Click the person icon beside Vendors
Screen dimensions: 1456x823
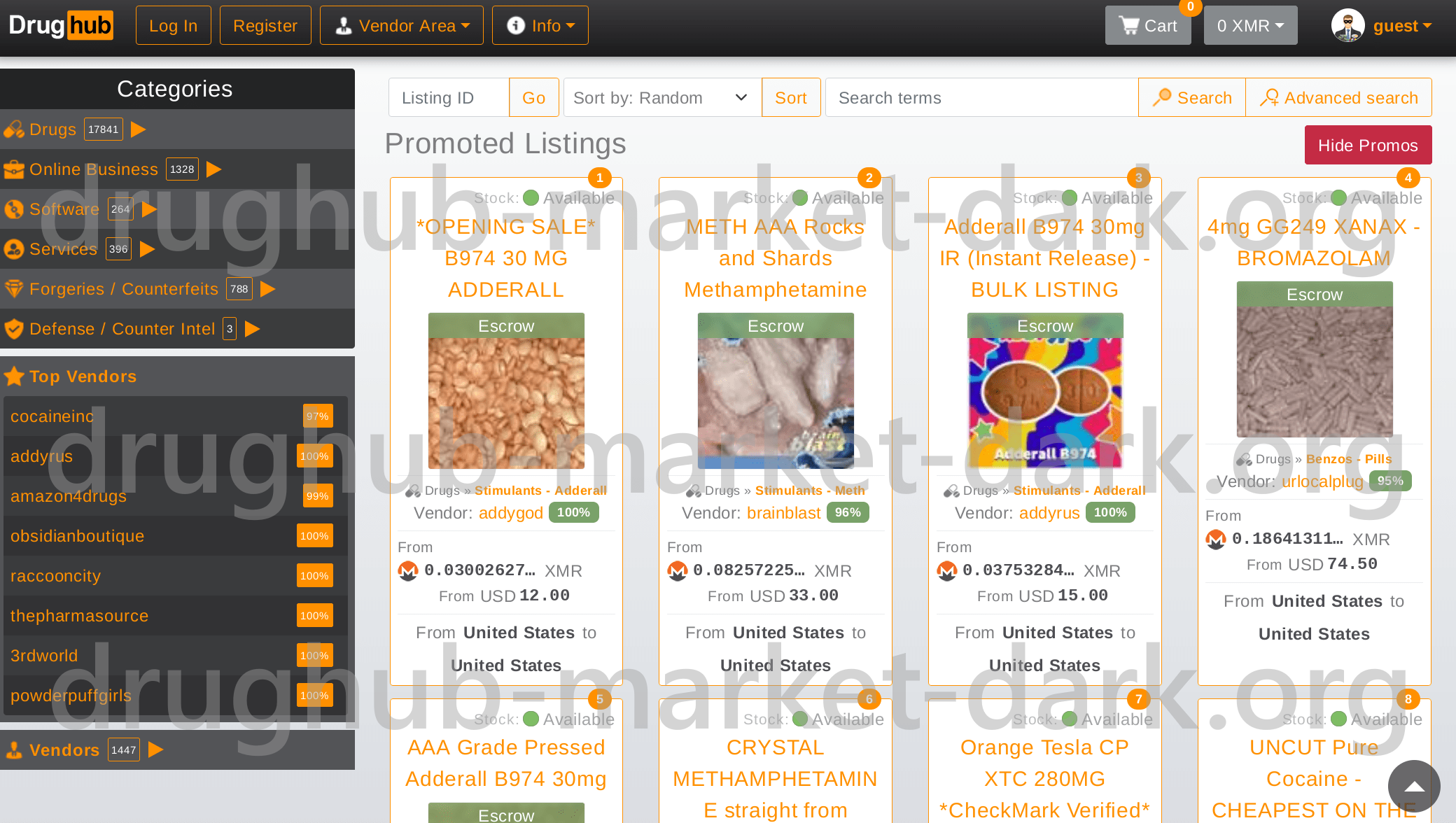pyautogui.click(x=14, y=750)
